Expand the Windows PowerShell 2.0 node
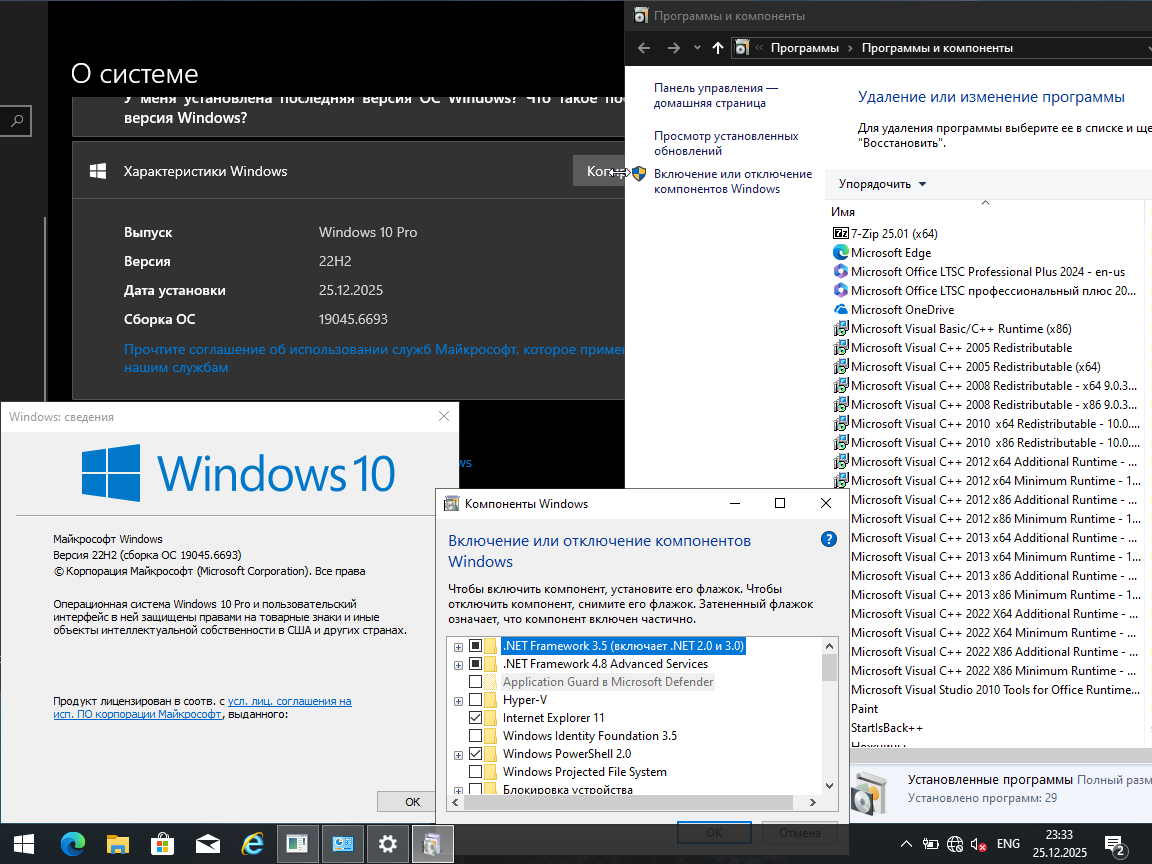This screenshot has height=864, width=1152. pos(459,753)
